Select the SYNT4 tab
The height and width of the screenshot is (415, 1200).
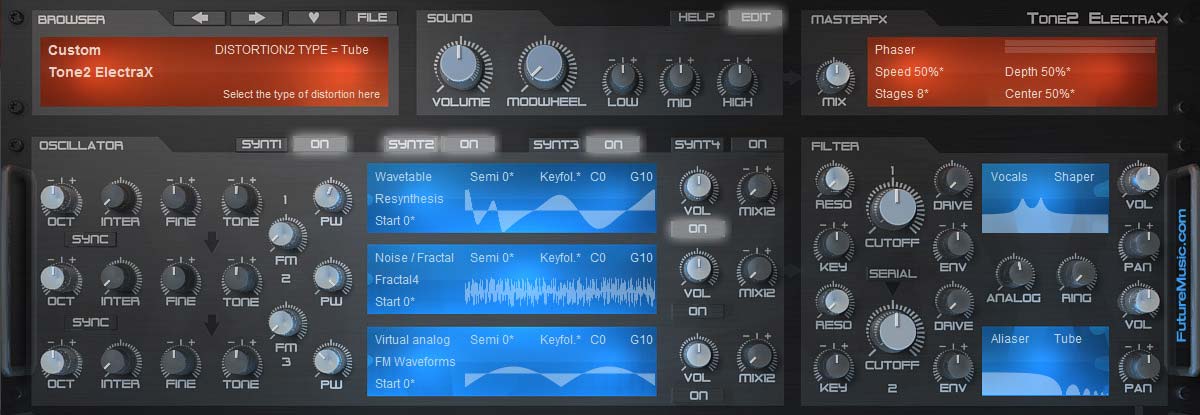coord(697,145)
